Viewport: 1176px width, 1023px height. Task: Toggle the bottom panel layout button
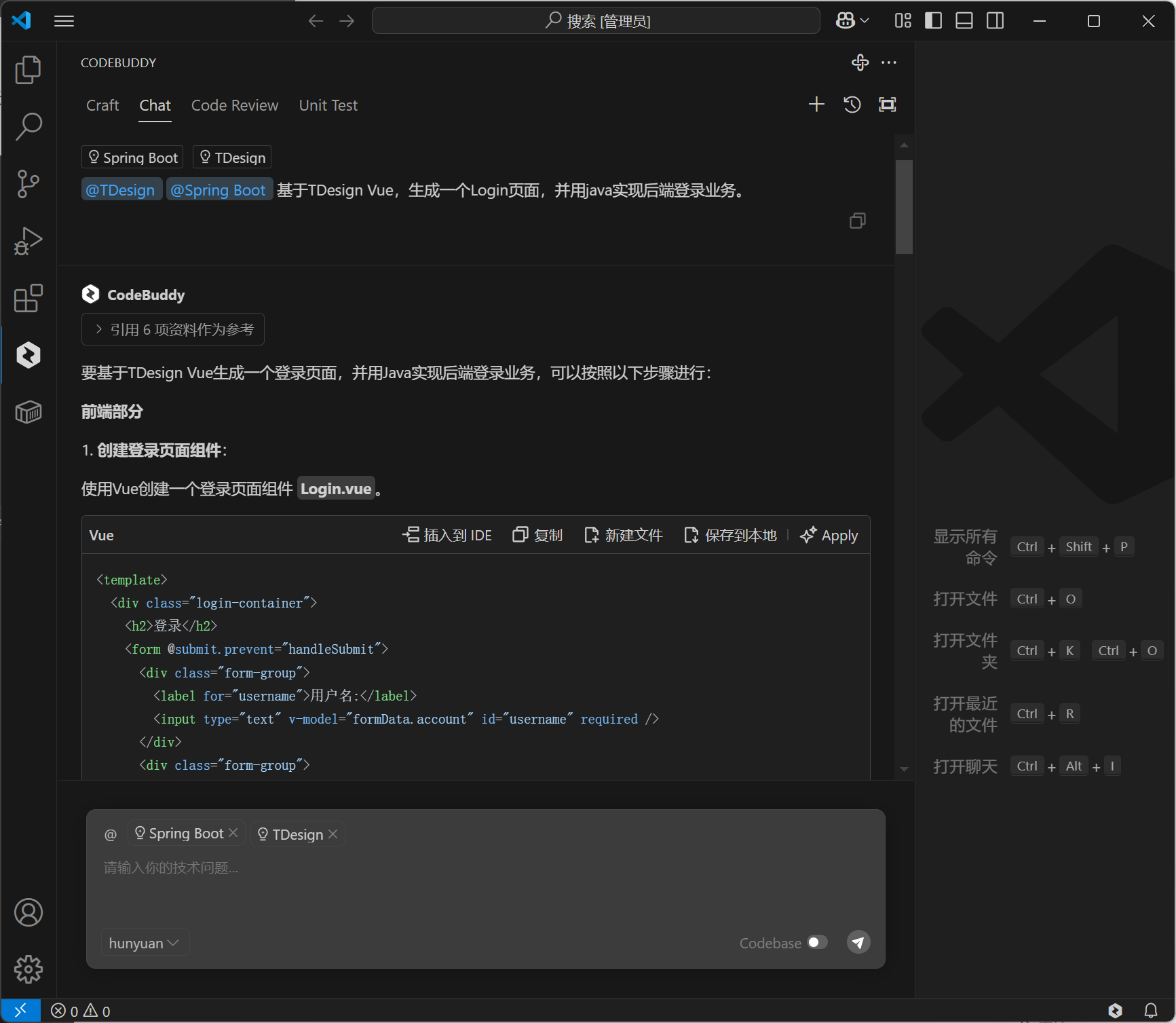click(964, 21)
